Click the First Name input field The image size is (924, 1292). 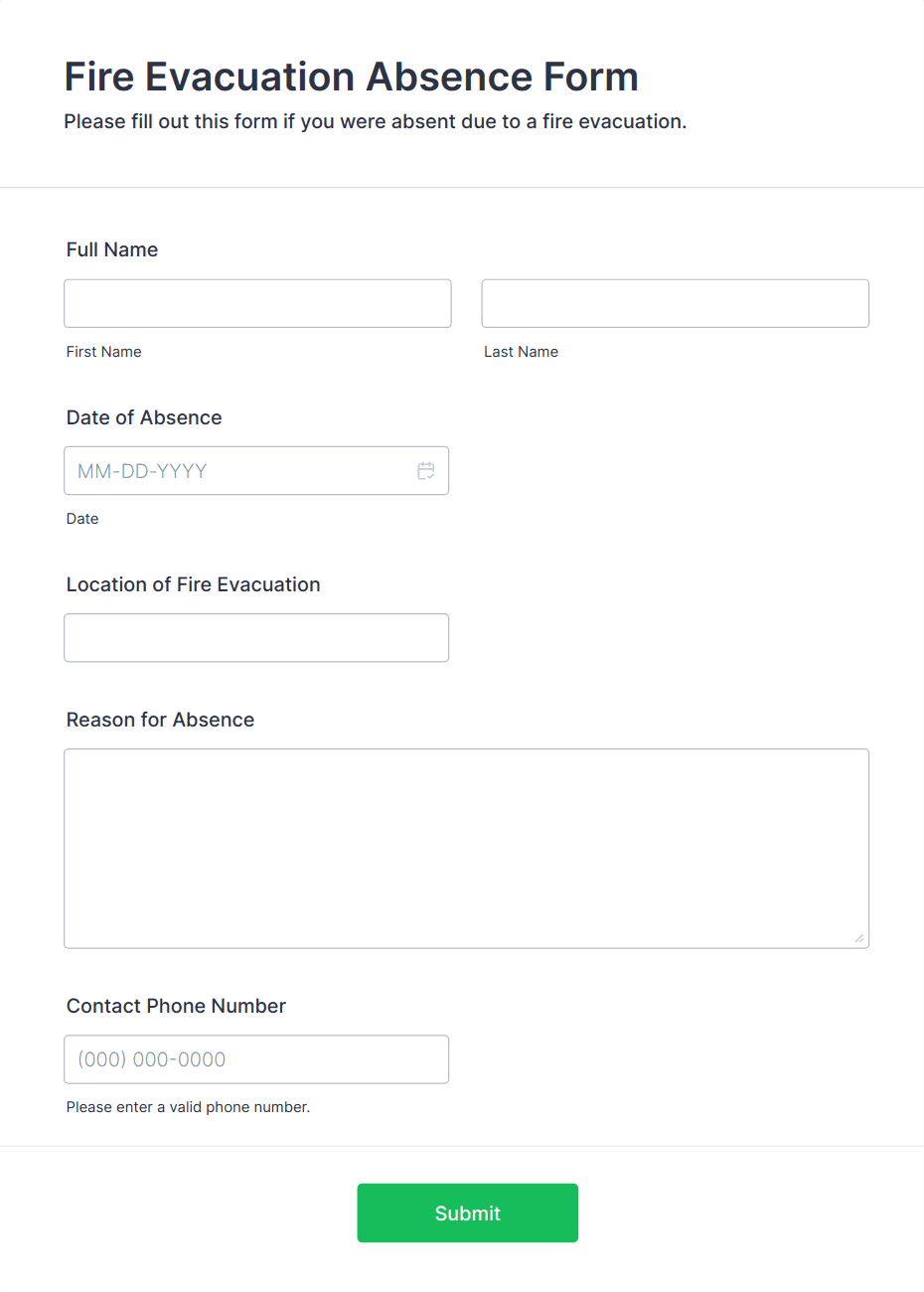coord(257,303)
